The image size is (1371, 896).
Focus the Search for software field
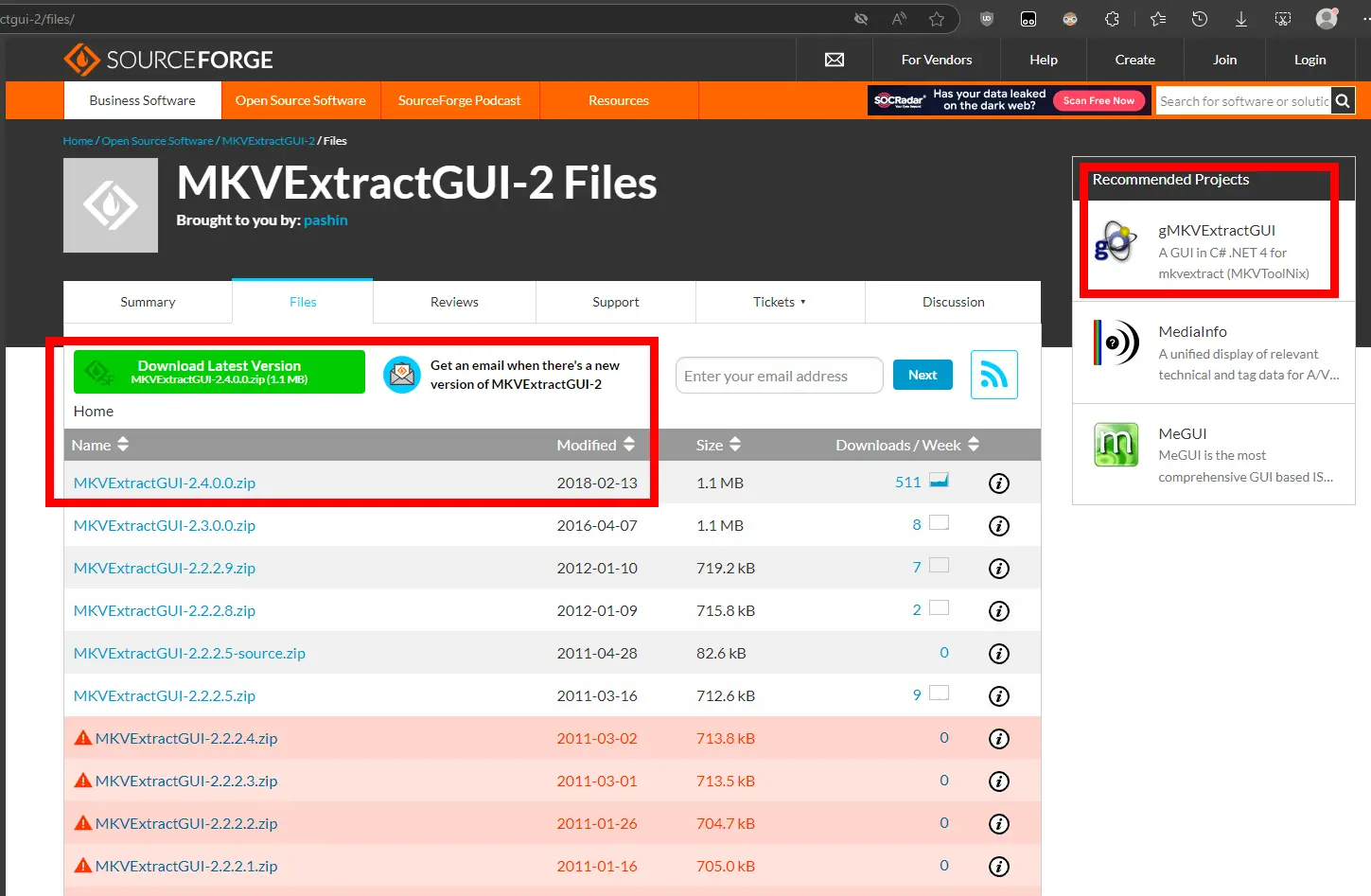1243,100
